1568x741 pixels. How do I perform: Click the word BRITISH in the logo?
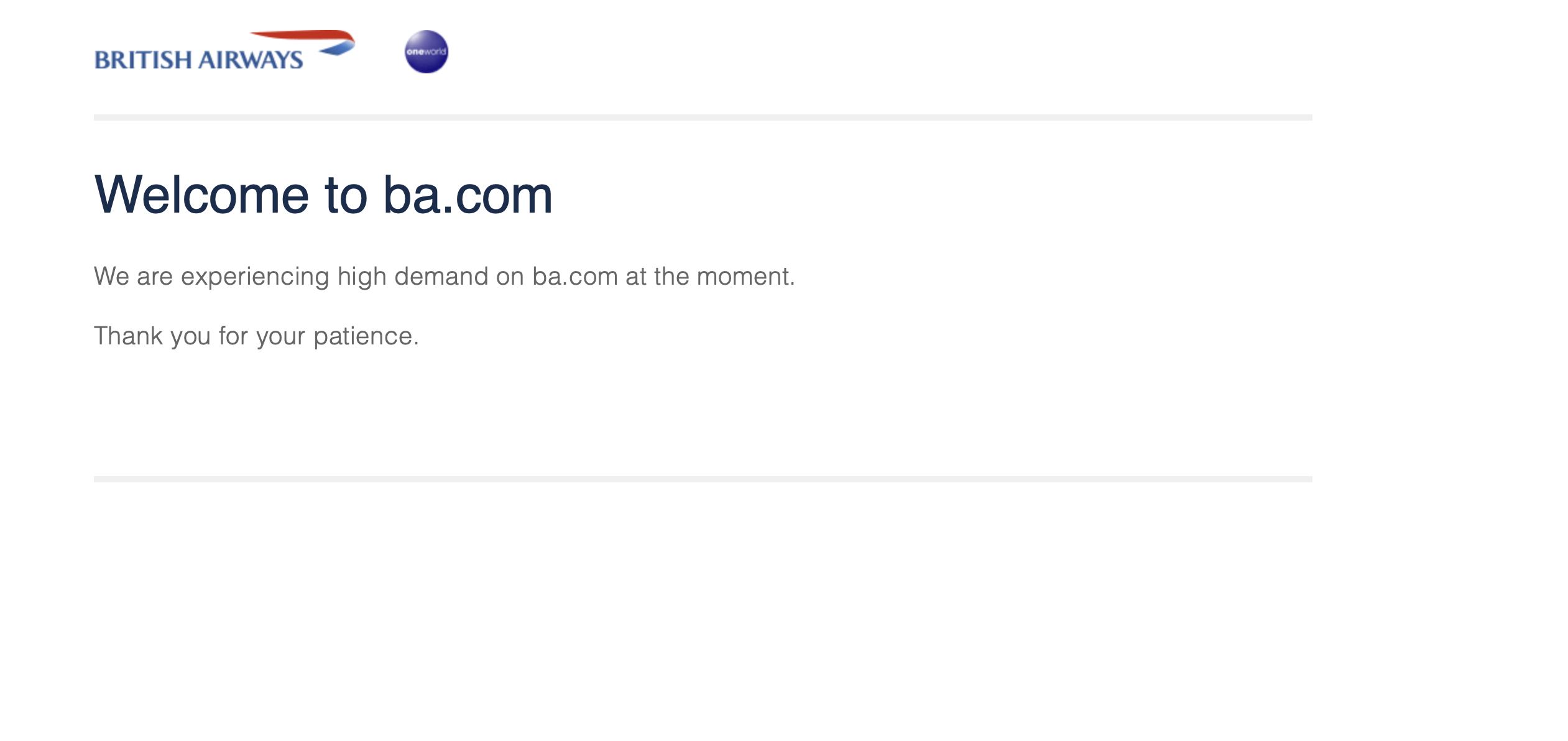[144, 60]
